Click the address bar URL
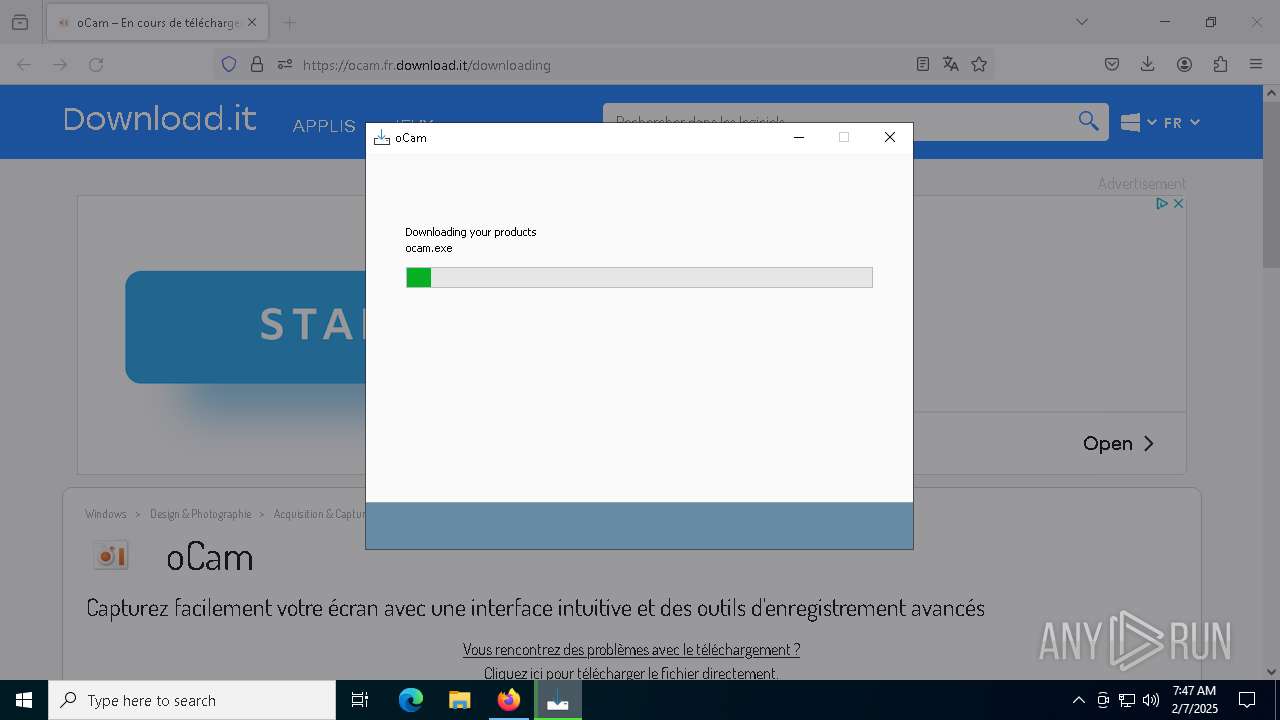The image size is (1280, 720). tap(426, 65)
